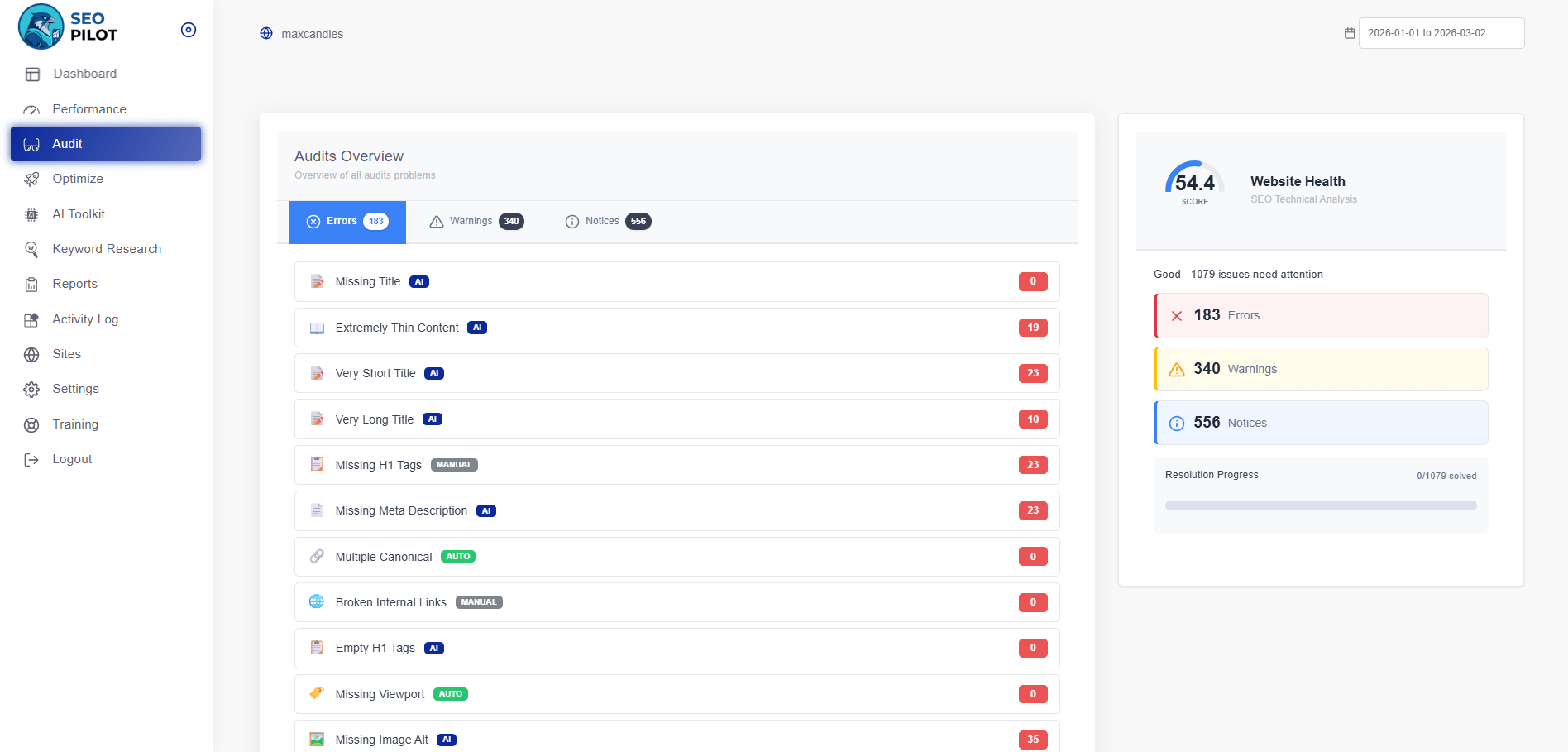Open the date range selector
Viewport: 1568px width, 752px height.
pos(1441,32)
